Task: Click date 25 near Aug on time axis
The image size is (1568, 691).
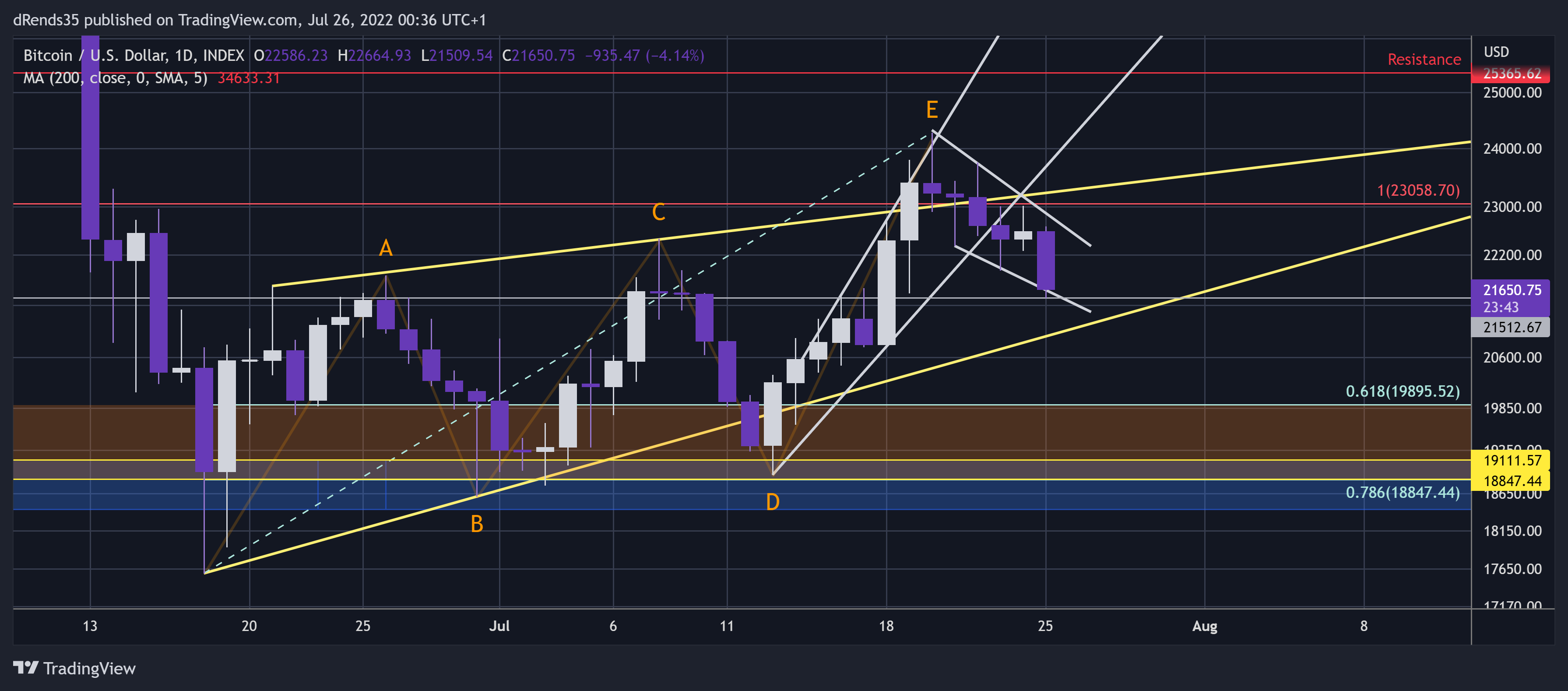Action: point(1045,626)
